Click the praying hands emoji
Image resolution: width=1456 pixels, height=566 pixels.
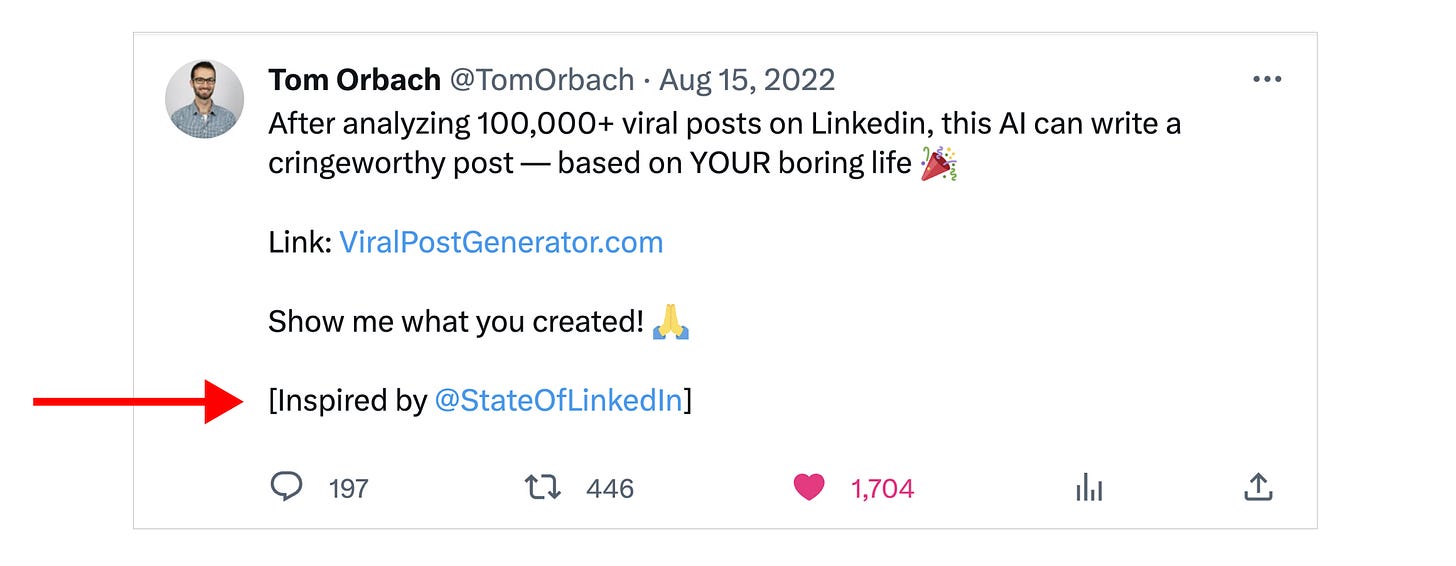point(671,322)
